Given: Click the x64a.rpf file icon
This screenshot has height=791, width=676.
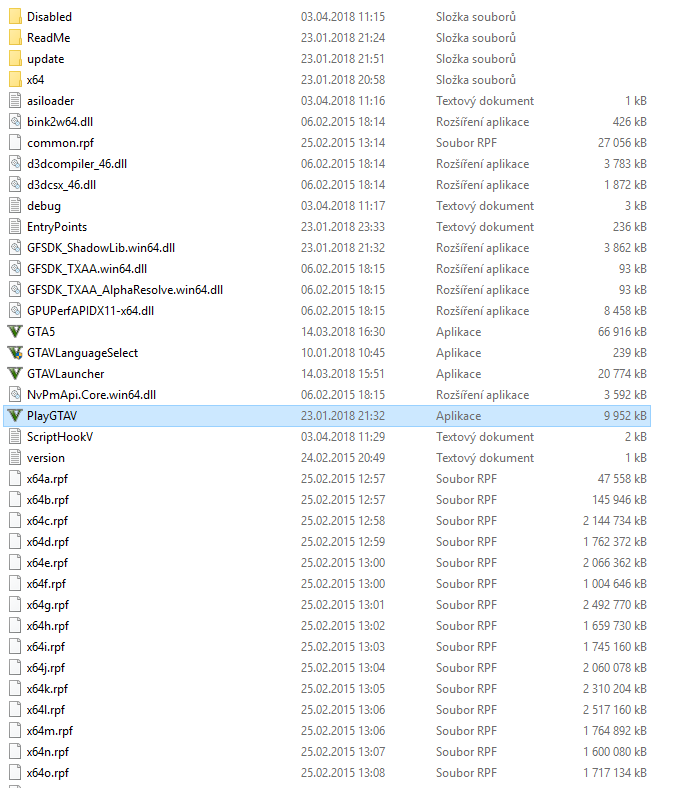Looking at the screenshot, I should pyautogui.click(x=15, y=479).
